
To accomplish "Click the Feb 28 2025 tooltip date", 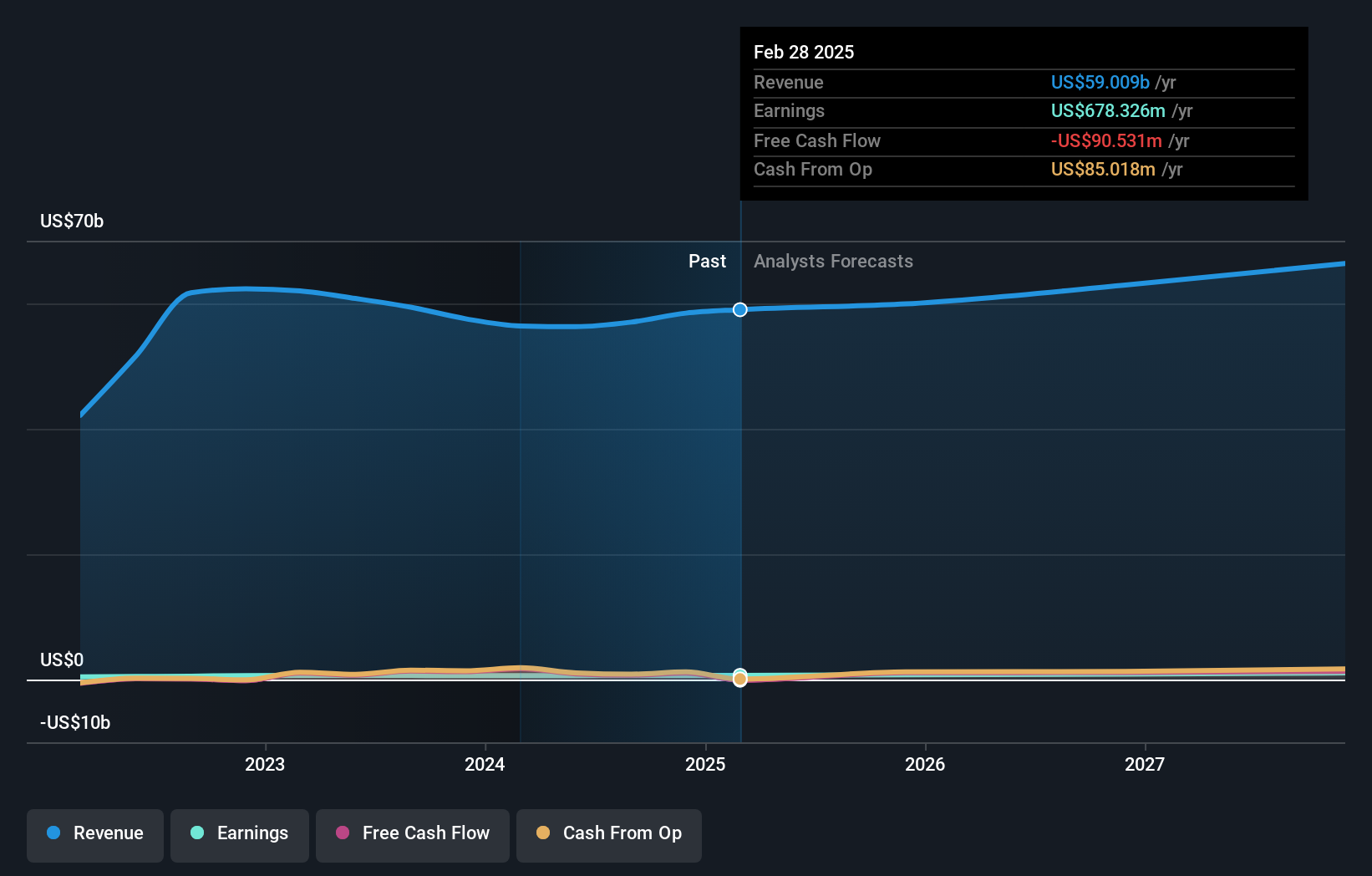I will (x=804, y=52).
